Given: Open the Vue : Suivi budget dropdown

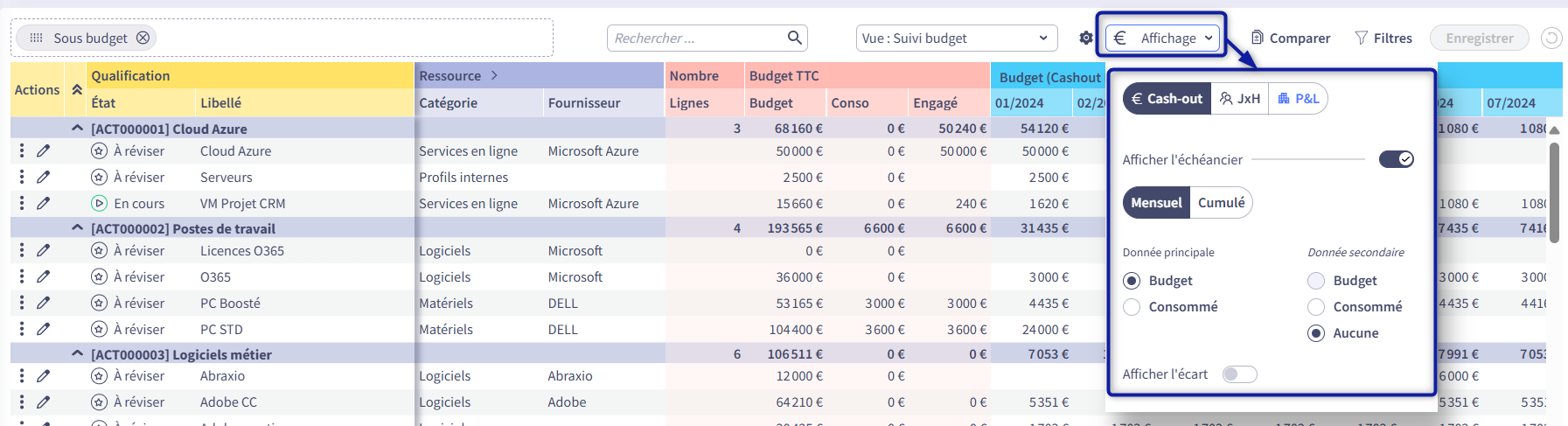Looking at the screenshot, I should point(957,38).
